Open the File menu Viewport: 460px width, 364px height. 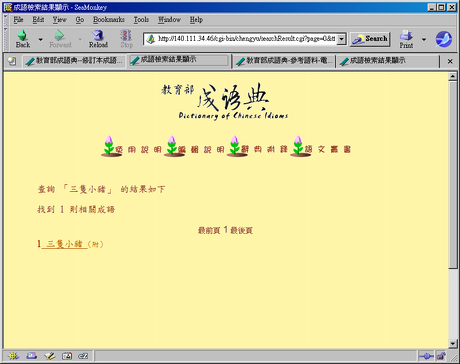[x=18, y=20]
